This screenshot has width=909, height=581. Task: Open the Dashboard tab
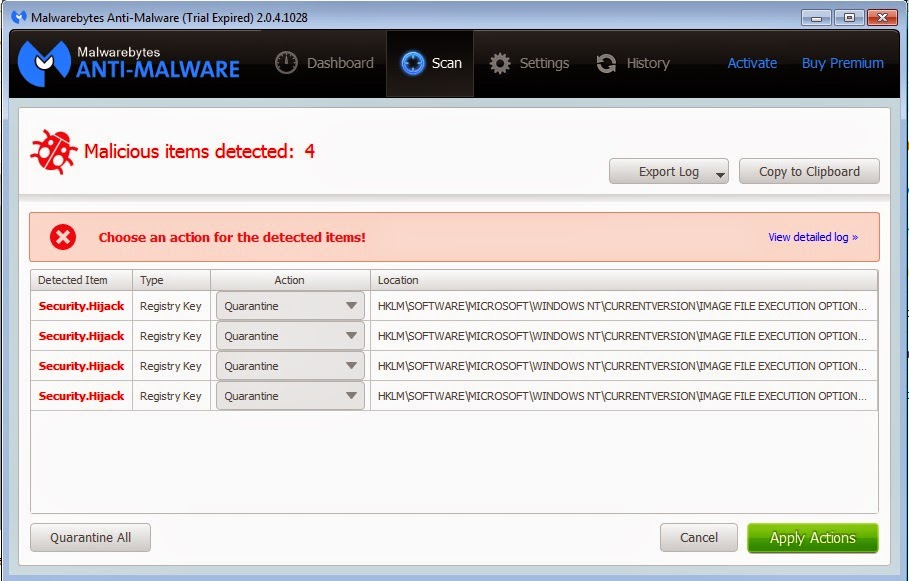click(x=325, y=63)
